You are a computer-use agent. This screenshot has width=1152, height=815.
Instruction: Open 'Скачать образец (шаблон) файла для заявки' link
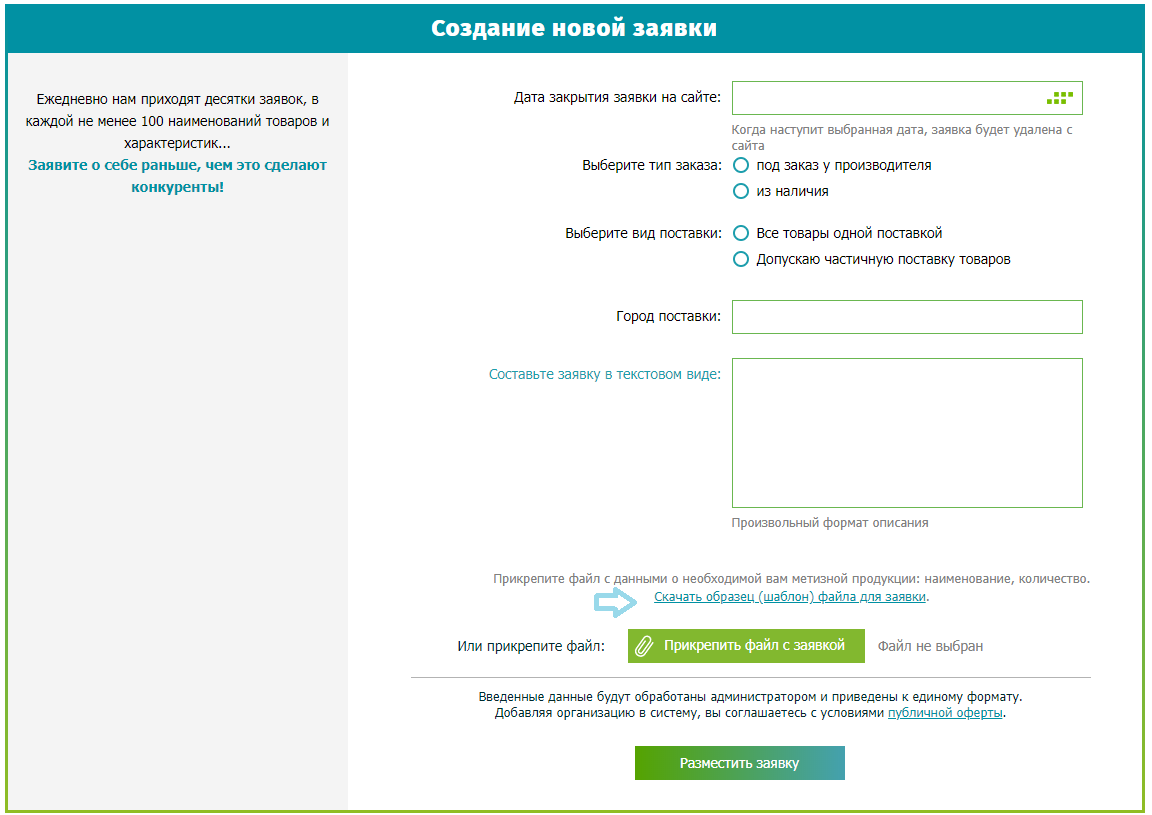point(790,597)
